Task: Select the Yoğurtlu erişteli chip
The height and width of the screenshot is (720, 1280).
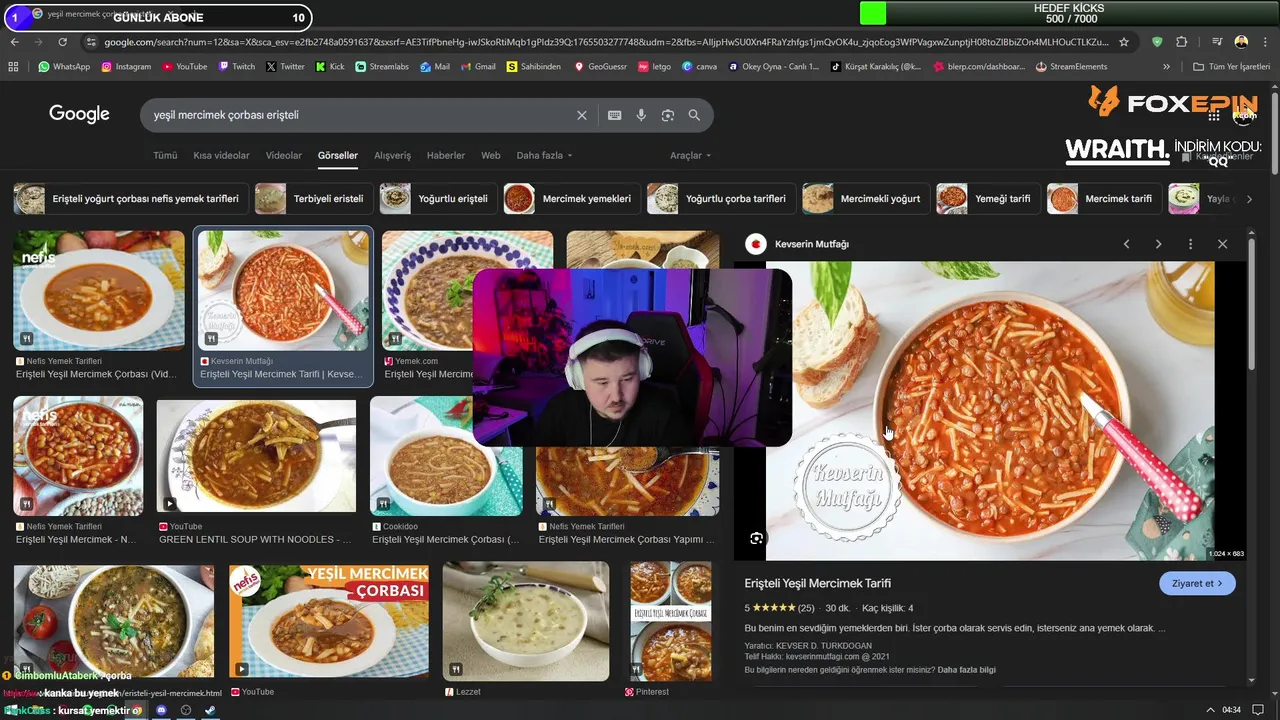Action: [x=438, y=199]
